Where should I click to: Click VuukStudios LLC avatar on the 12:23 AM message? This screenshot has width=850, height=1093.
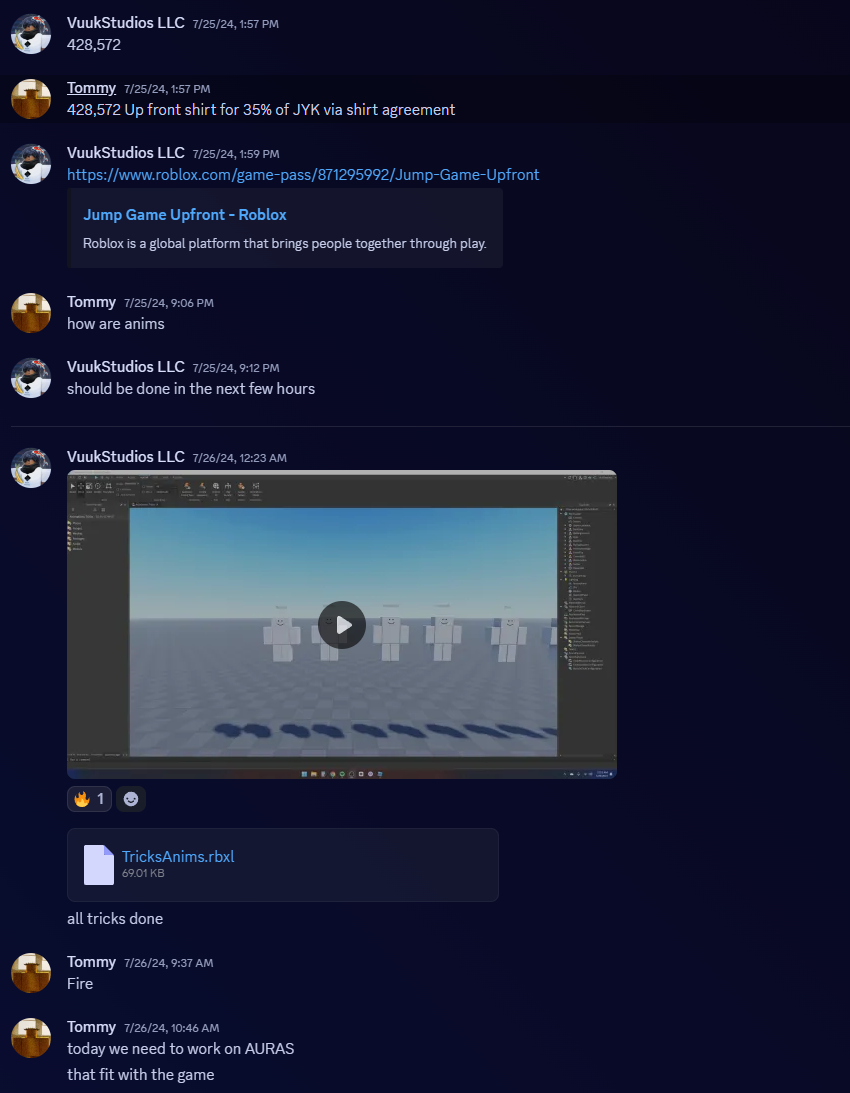point(31,468)
